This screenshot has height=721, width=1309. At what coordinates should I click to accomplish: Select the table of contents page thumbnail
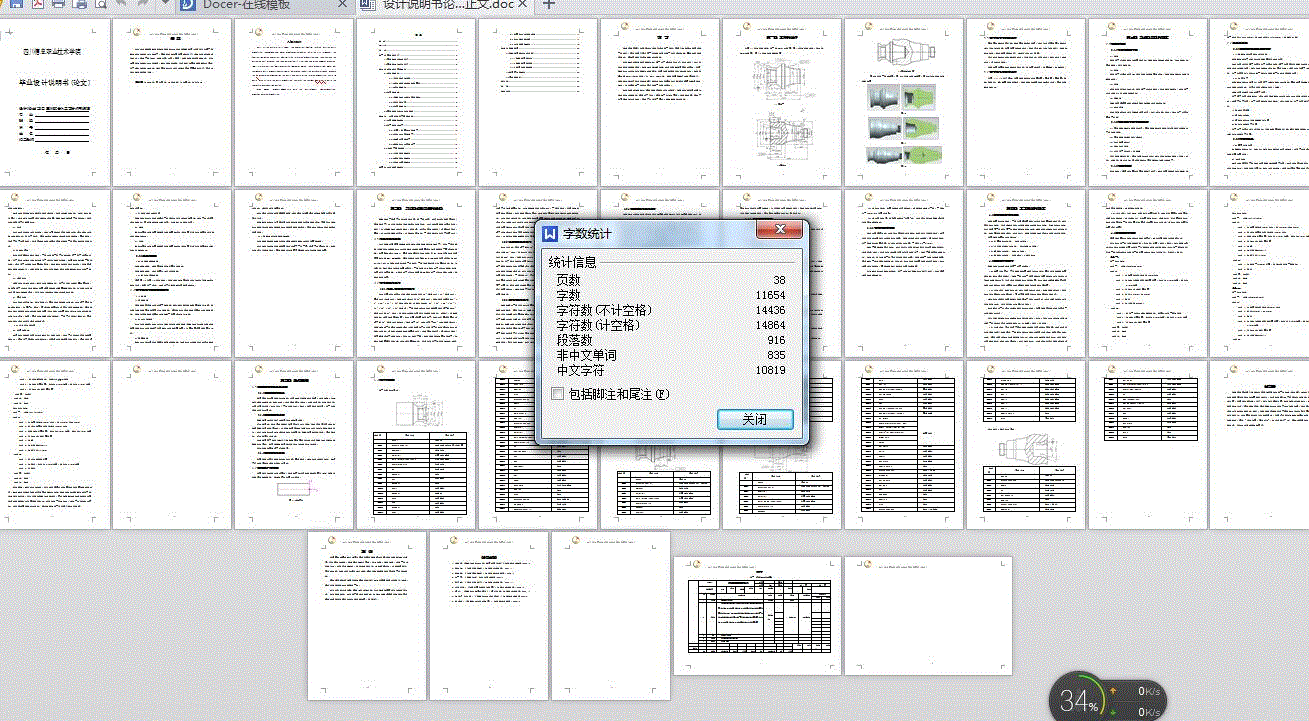(x=417, y=102)
